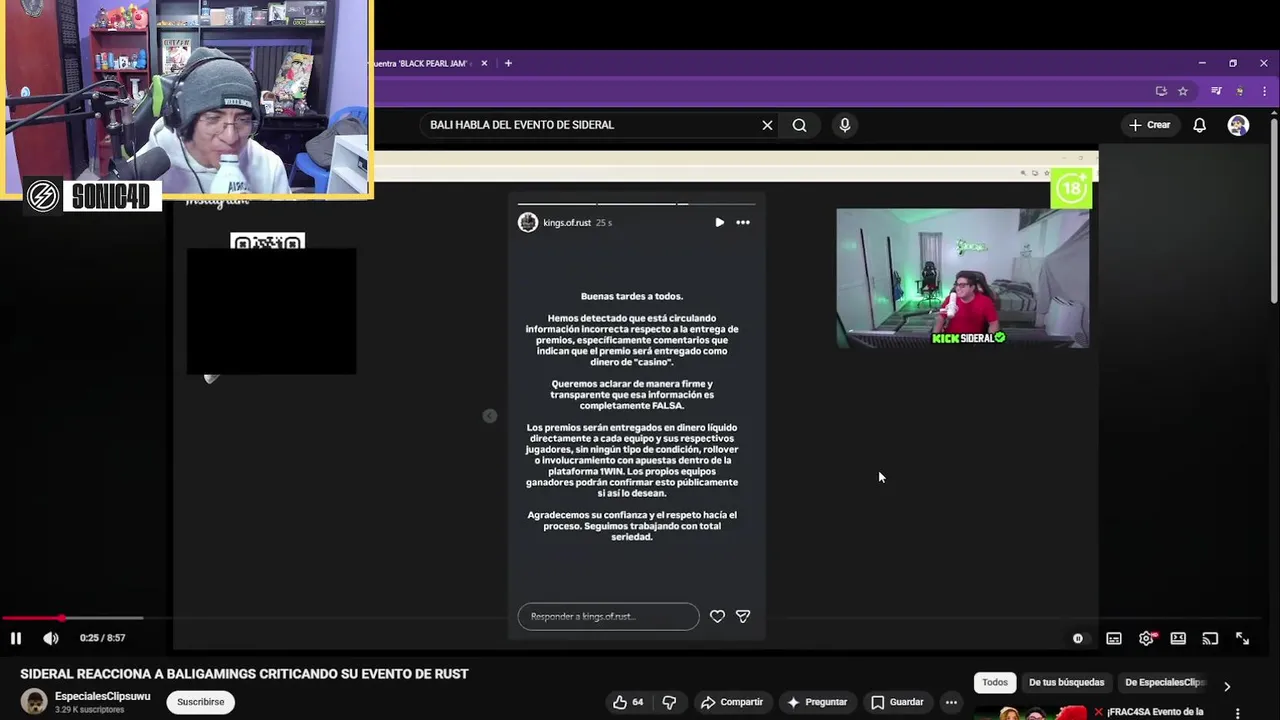Click the video title text
Viewport: 1280px width, 720px height.
pos(244,674)
